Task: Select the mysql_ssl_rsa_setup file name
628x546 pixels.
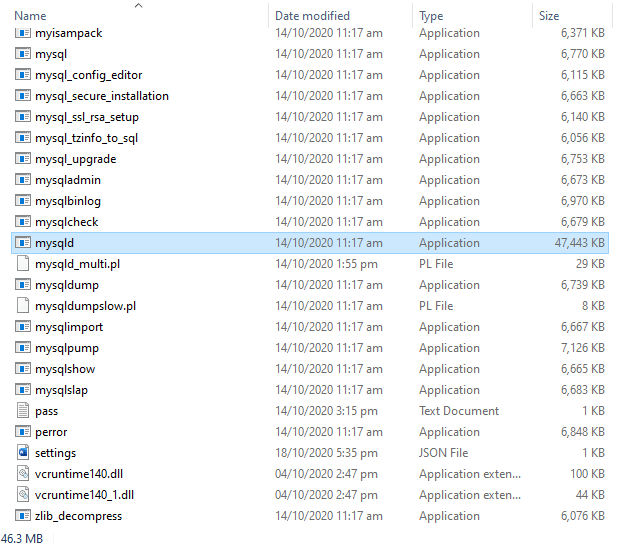Action: (87, 117)
